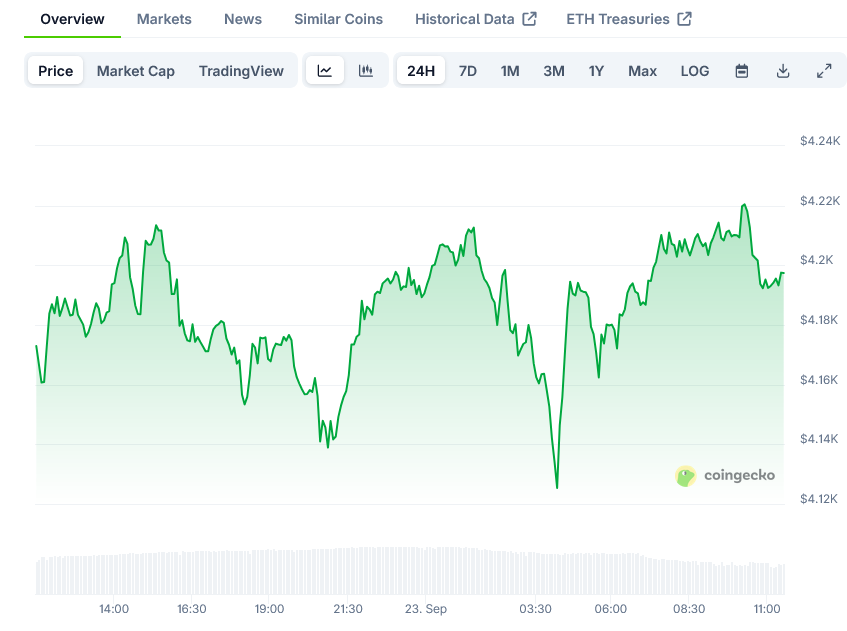Select the Price chart mode

click(x=56, y=71)
